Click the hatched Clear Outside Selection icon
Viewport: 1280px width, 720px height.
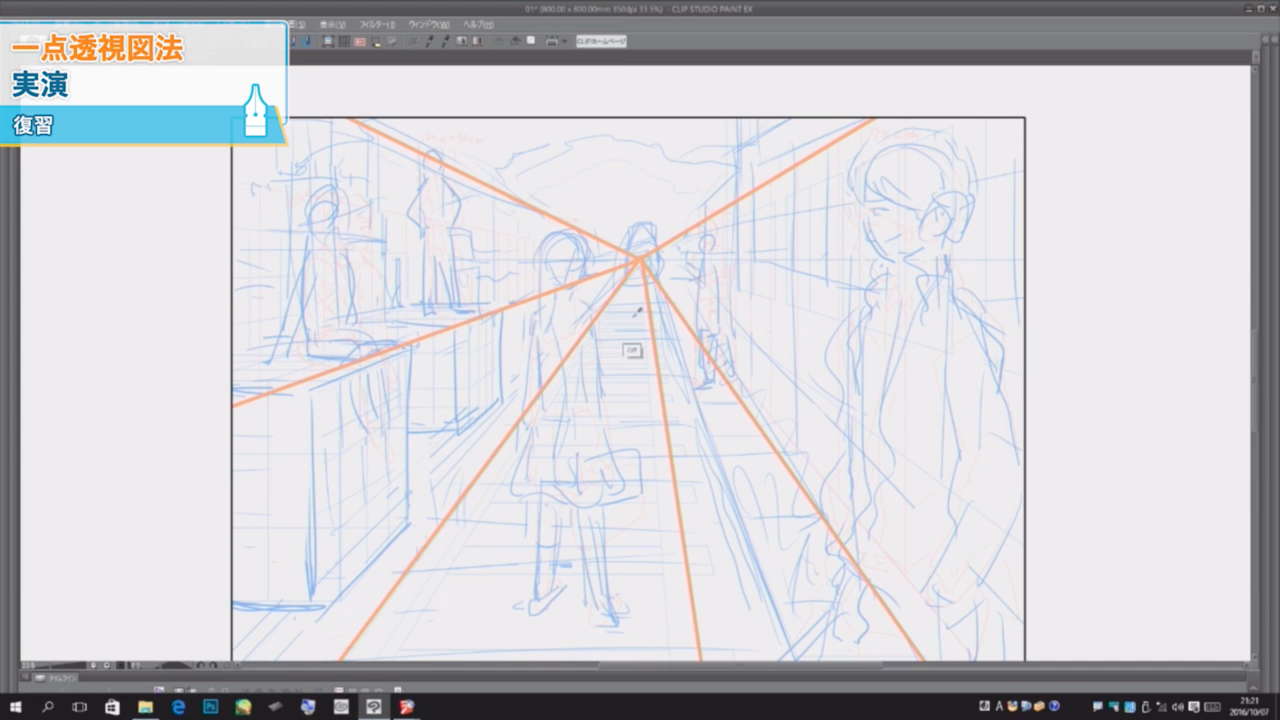pyautogui.click(x=344, y=41)
